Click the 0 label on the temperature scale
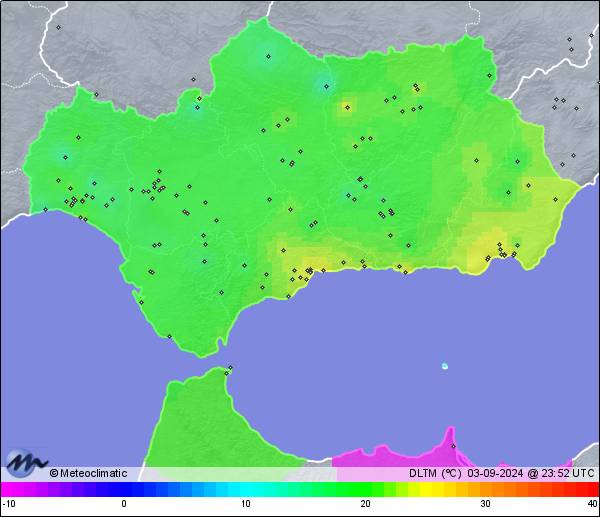The image size is (600, 517). tap(124, 503)
